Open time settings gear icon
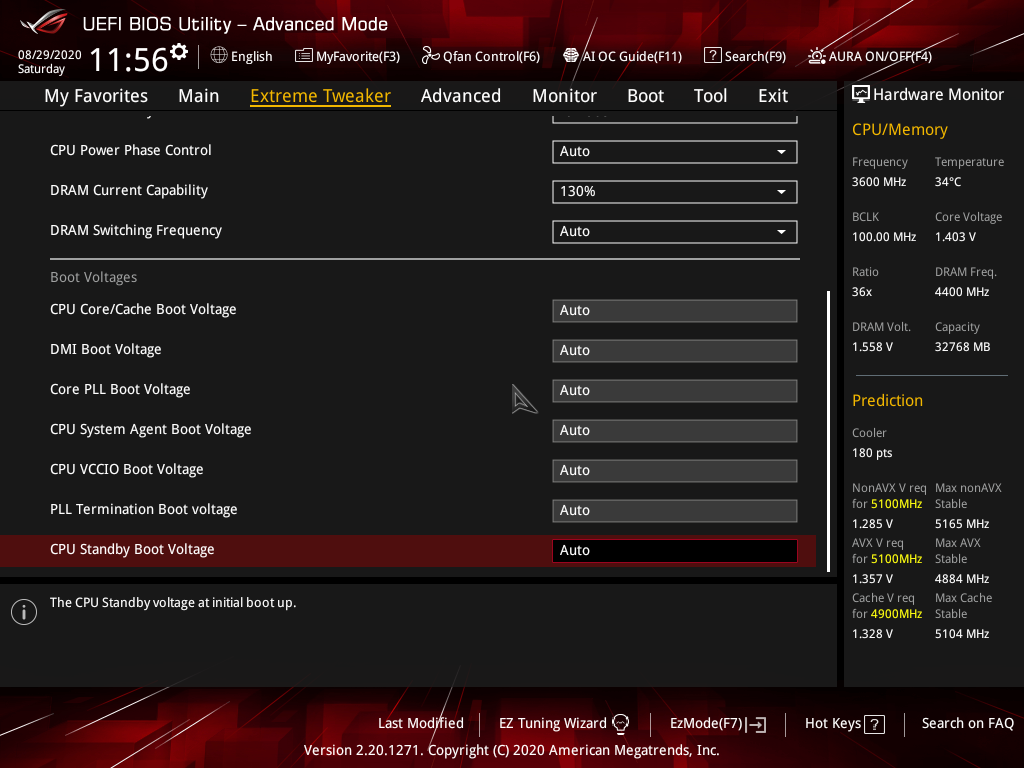Viewport: 1024px width, 768px height. pyautogui.click(x=179, y=51)
